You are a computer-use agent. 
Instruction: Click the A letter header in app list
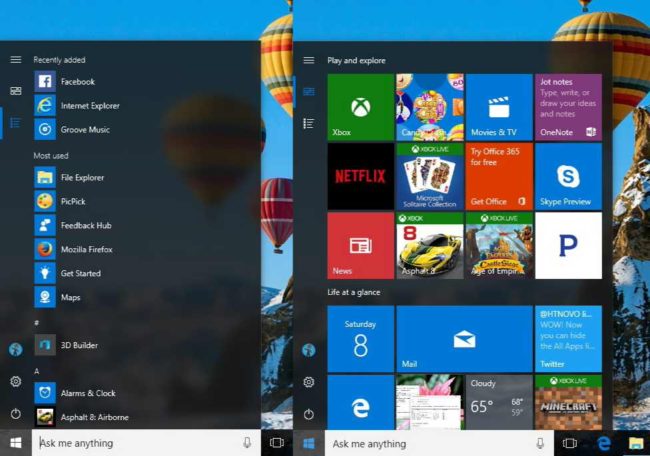point(36,371)
